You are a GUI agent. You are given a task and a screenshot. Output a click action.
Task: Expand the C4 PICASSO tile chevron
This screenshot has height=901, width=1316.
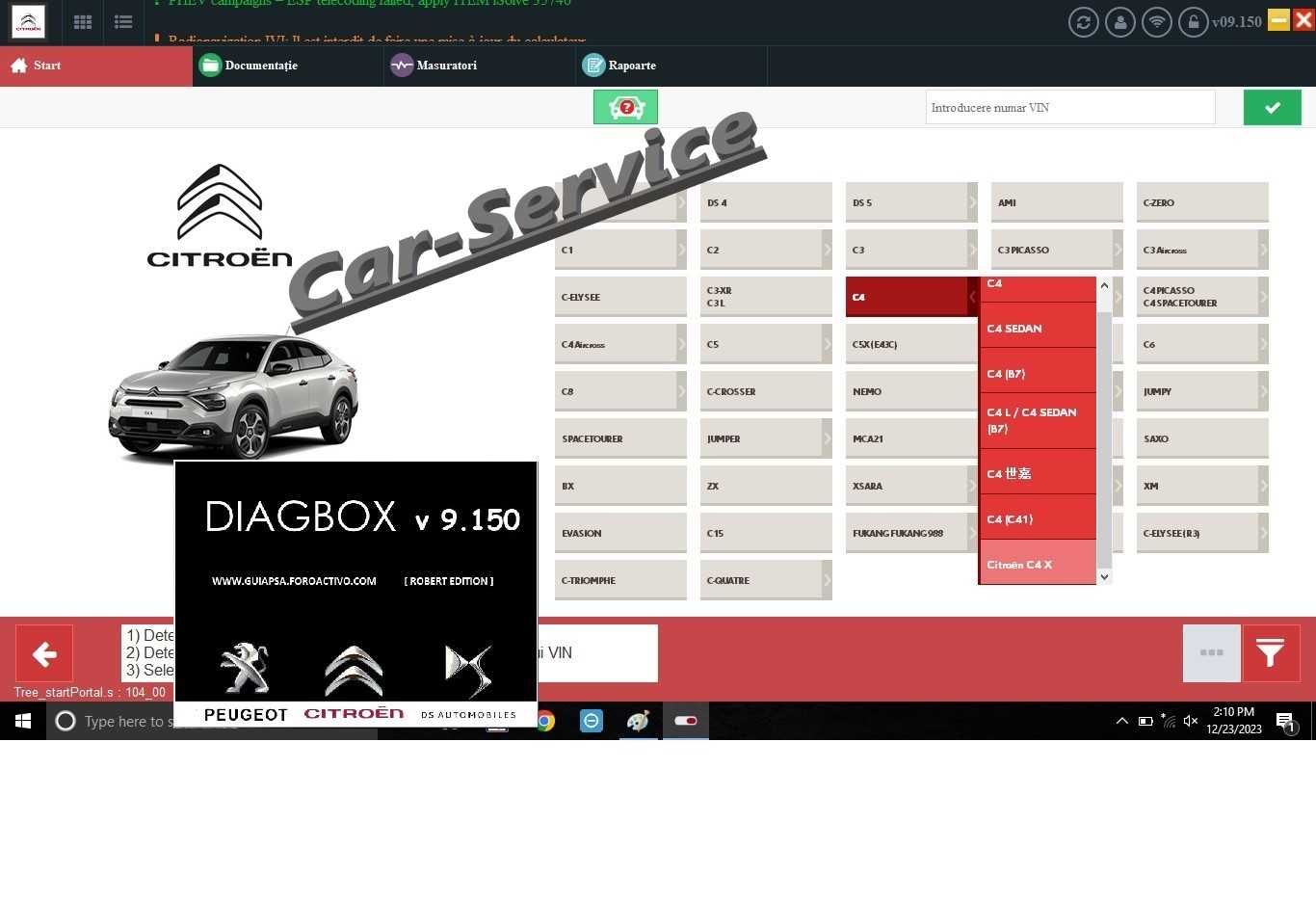1263,297
